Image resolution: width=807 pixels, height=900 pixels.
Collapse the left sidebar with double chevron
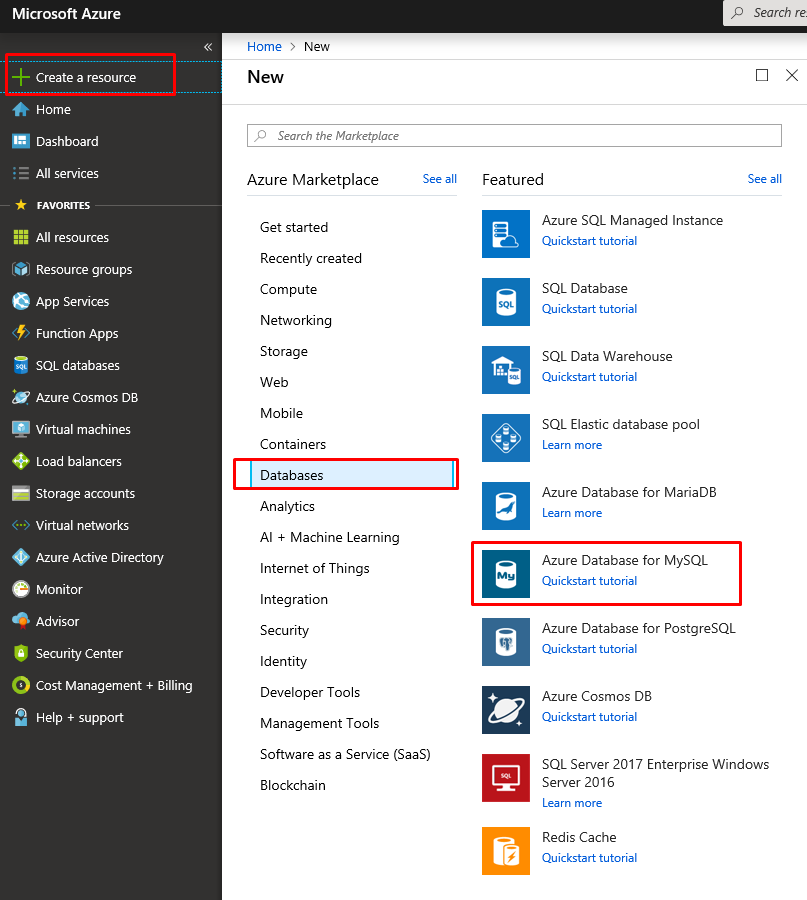(x=208, y=47)
